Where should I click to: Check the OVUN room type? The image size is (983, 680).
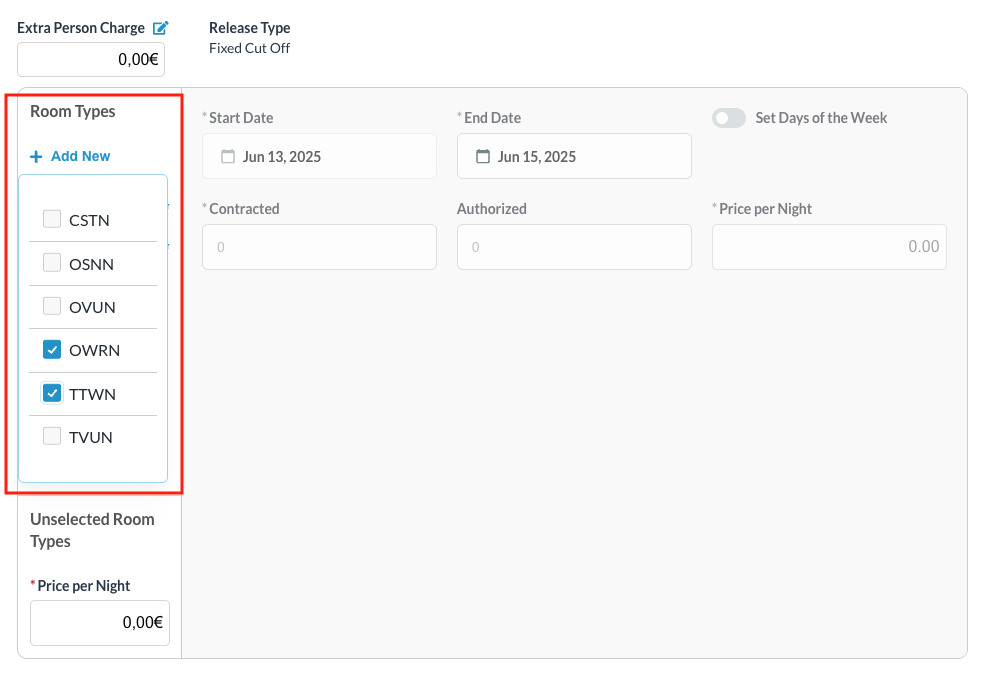(51, 305)
